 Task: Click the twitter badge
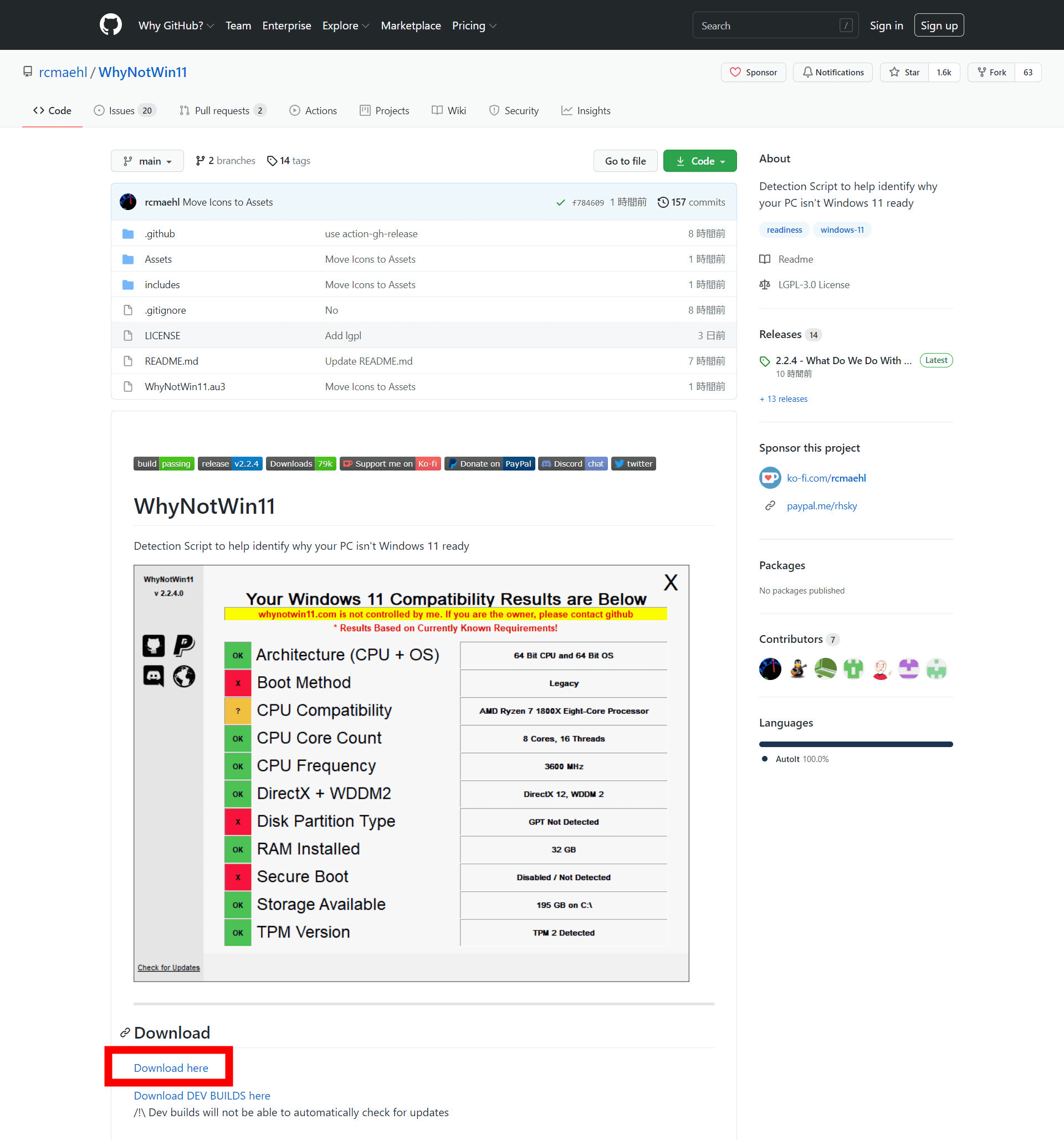[x=633, y=463]
